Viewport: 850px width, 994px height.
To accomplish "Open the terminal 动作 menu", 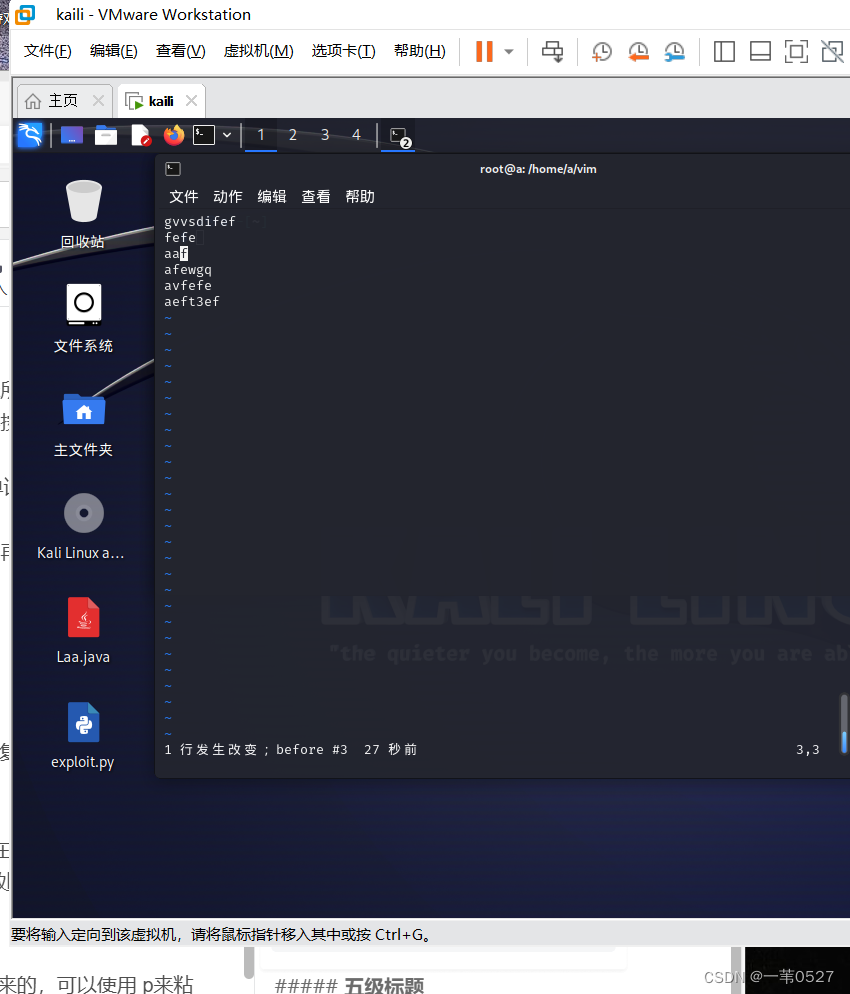I will click(228, 197).
